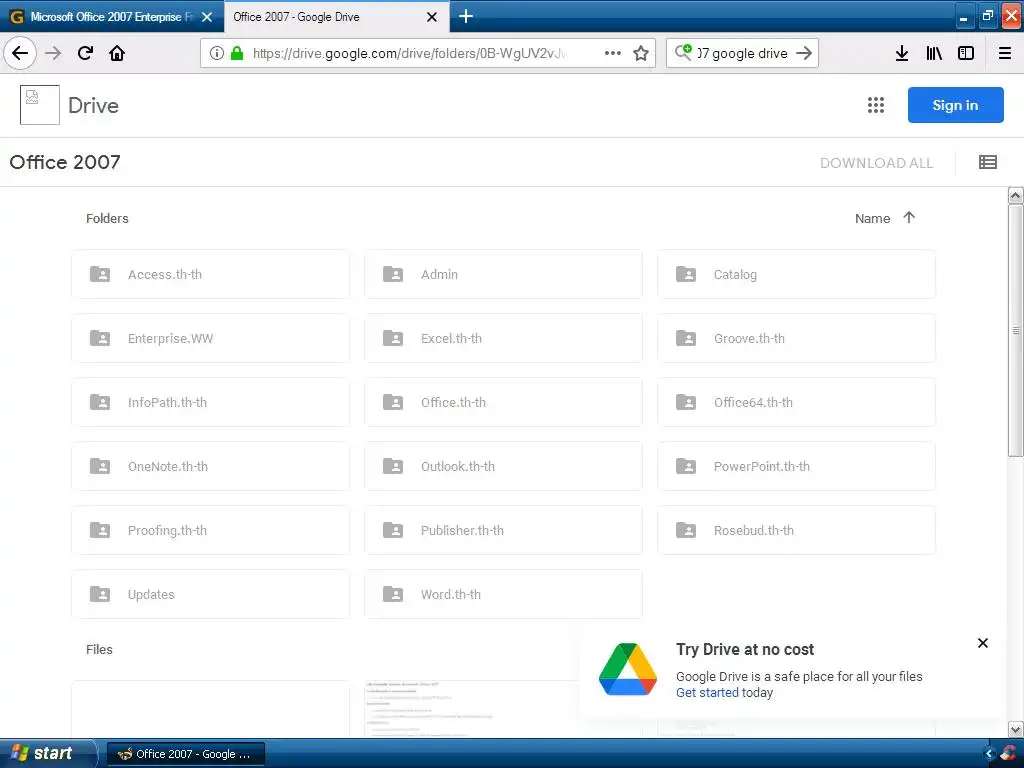
Task: Open the PowerPoint.th-th folder
Action: point(796,466)
